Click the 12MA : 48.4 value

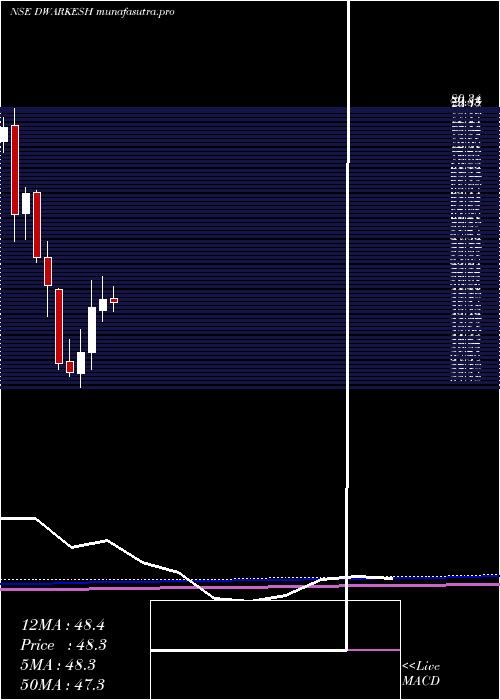coord(63,625)
